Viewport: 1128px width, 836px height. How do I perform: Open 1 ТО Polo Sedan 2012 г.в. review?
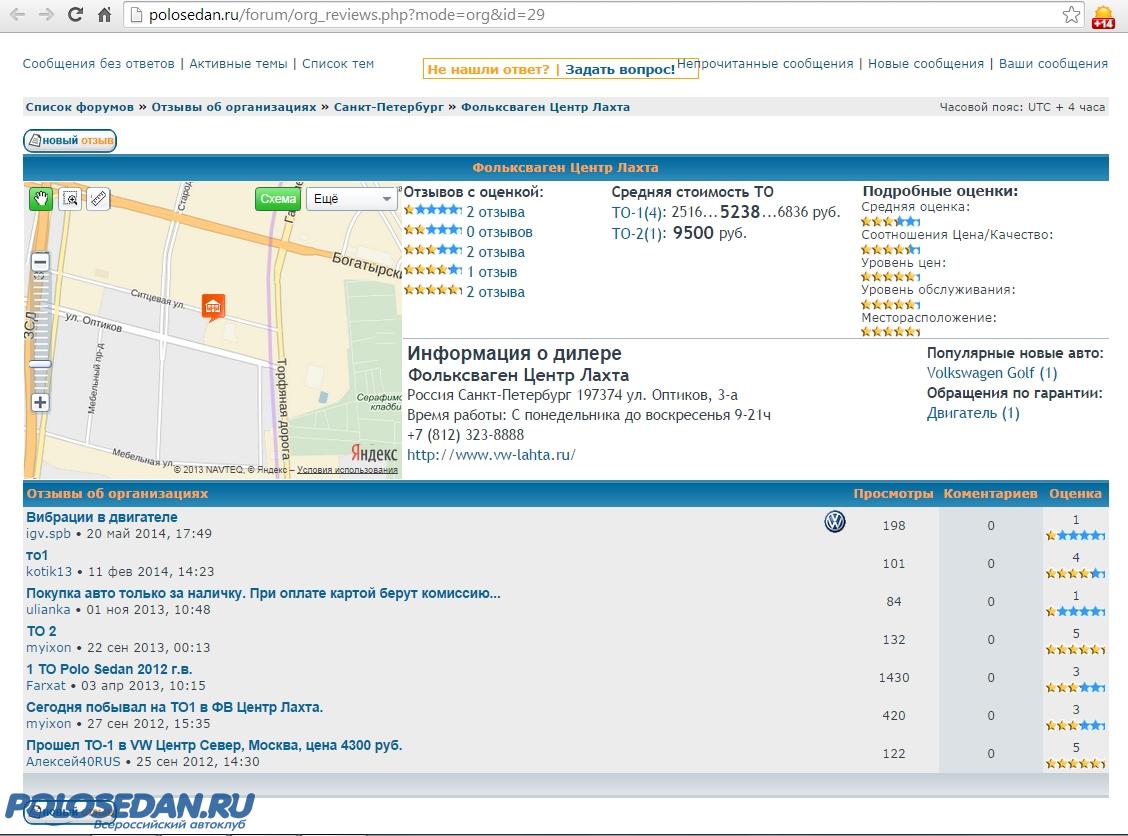coord(109,669)
